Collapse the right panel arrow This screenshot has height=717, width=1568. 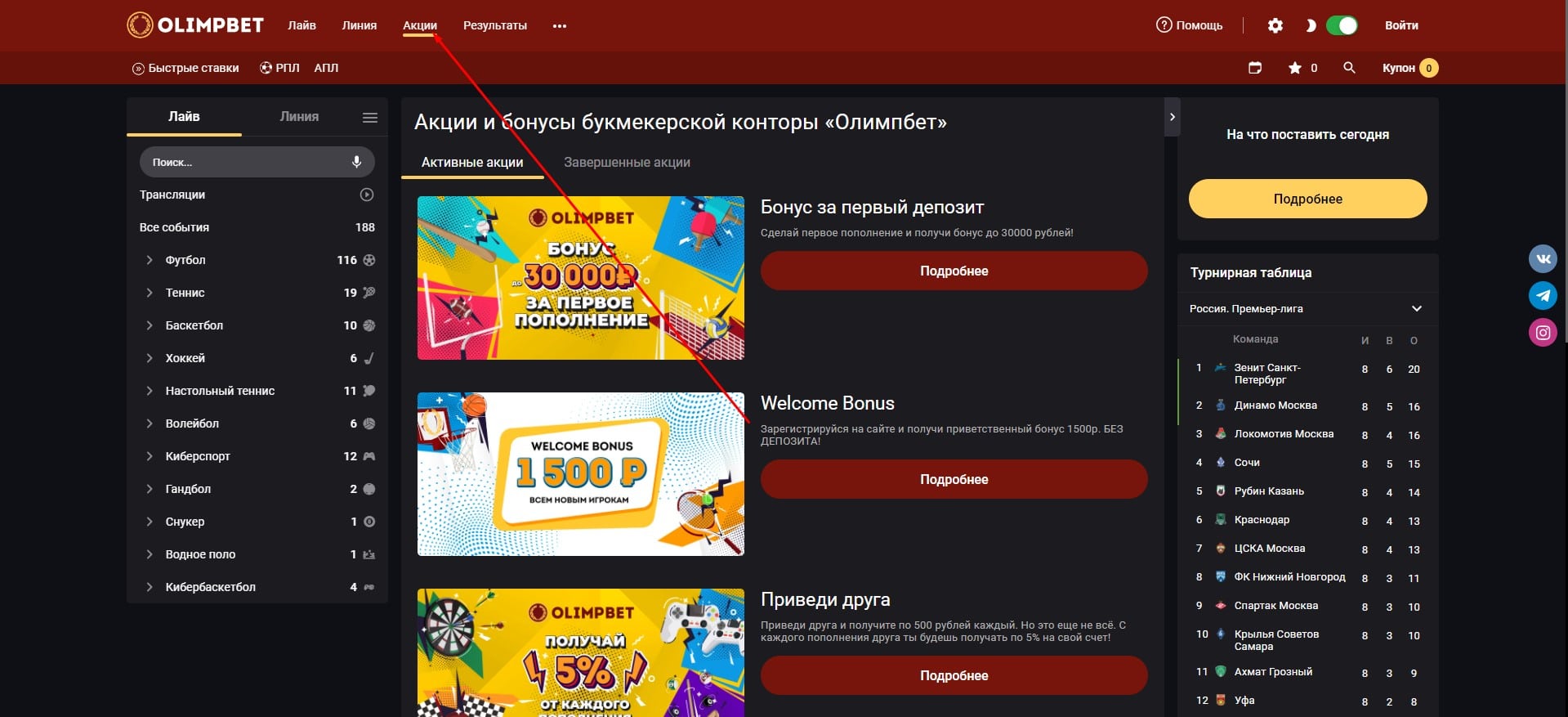pos(1173,117)
